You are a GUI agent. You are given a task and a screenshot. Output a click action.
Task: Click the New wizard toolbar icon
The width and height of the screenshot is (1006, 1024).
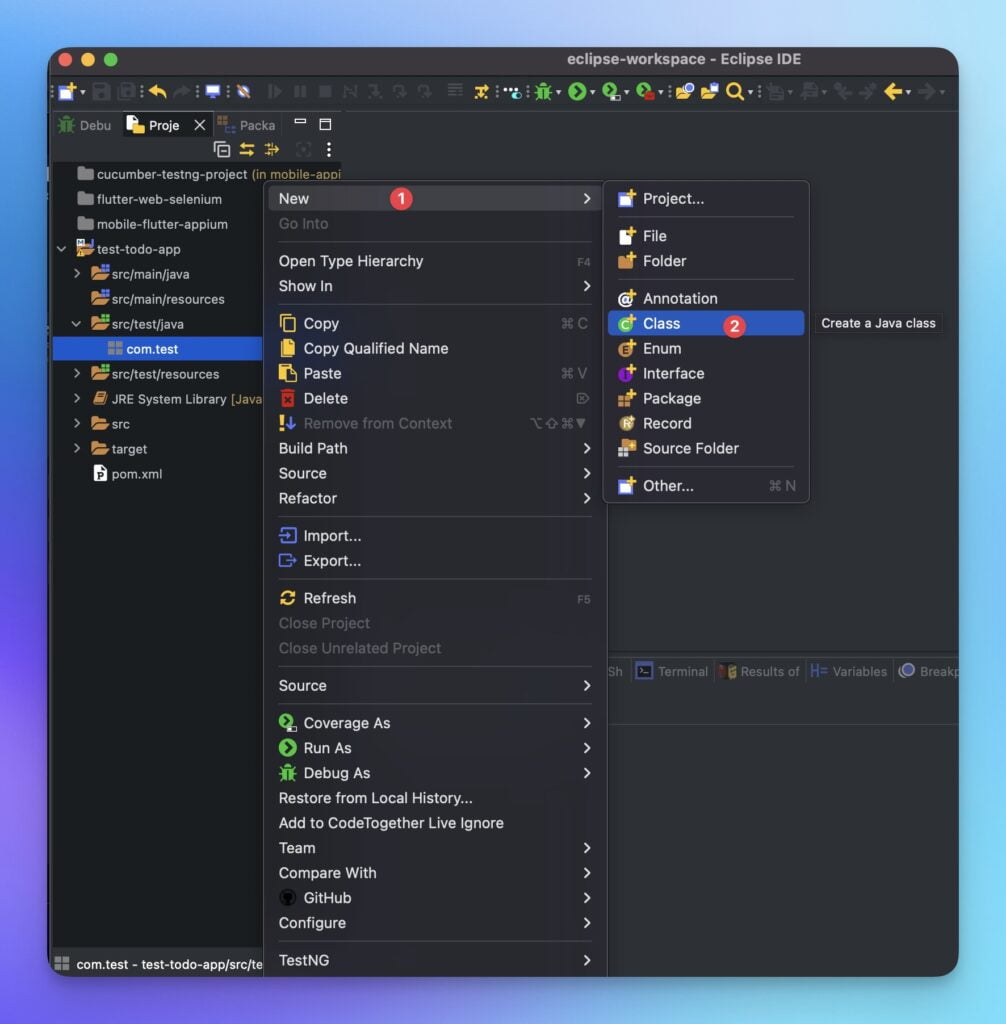click(x=67, y=91)
